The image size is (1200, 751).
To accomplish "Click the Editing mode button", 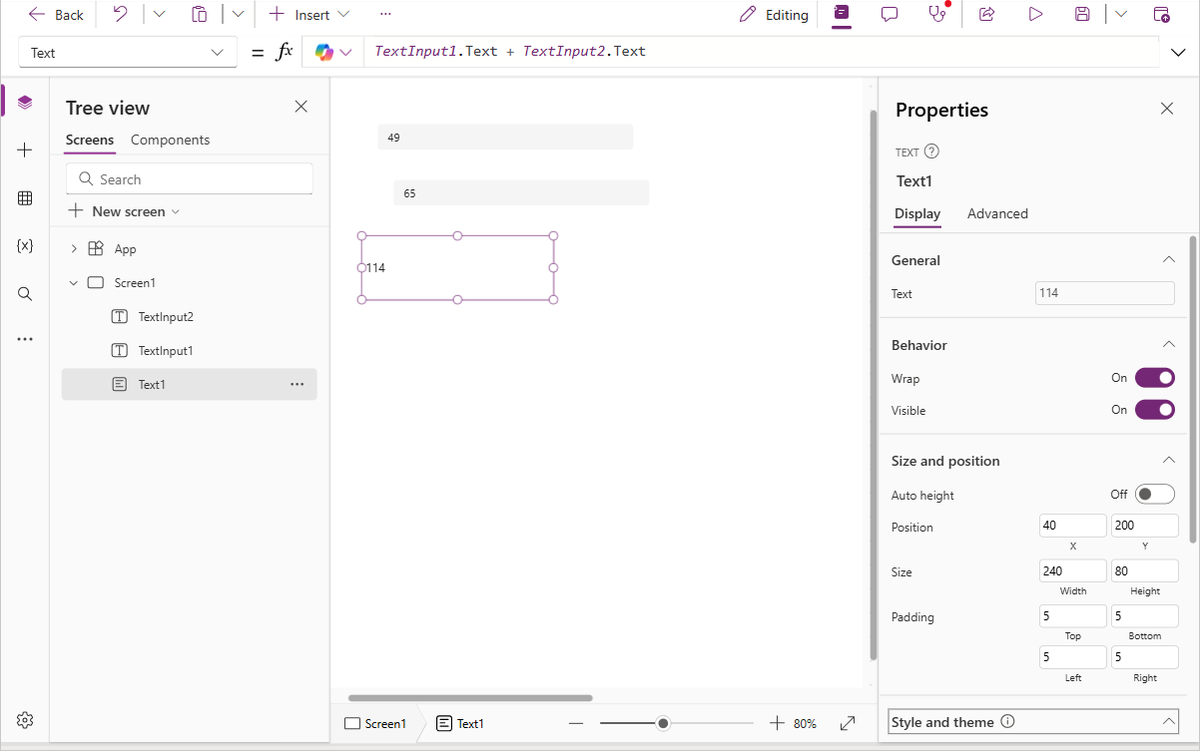I will 774,15.
